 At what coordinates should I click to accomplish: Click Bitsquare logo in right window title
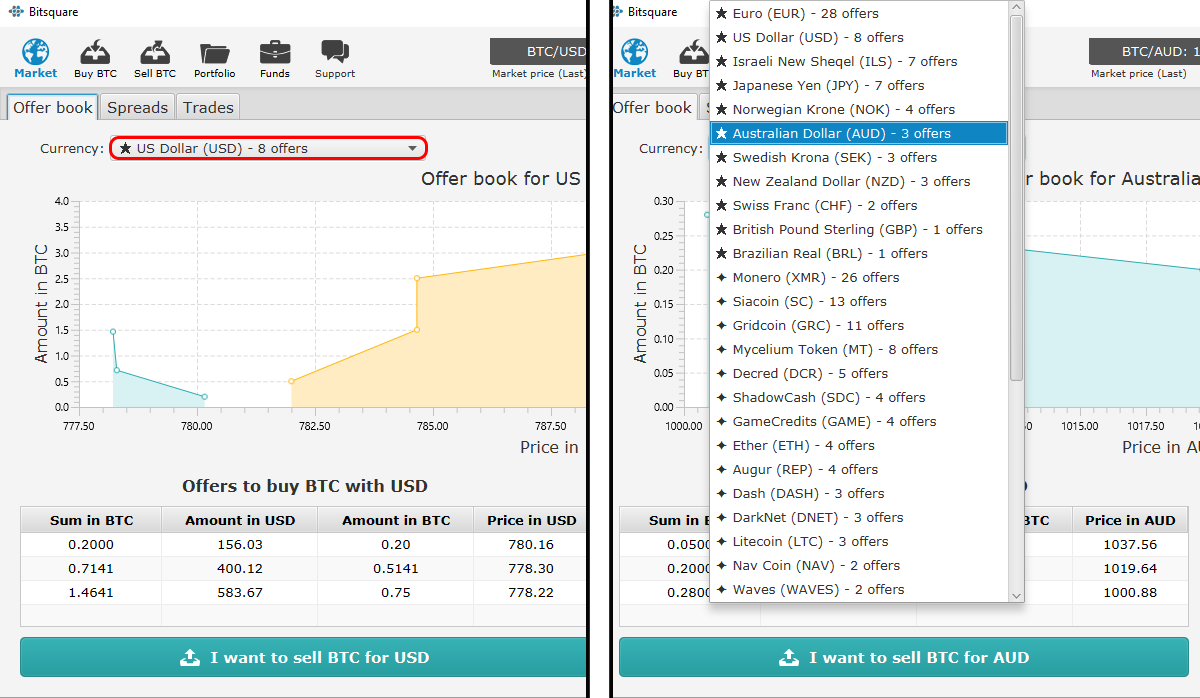pos(615,12)
